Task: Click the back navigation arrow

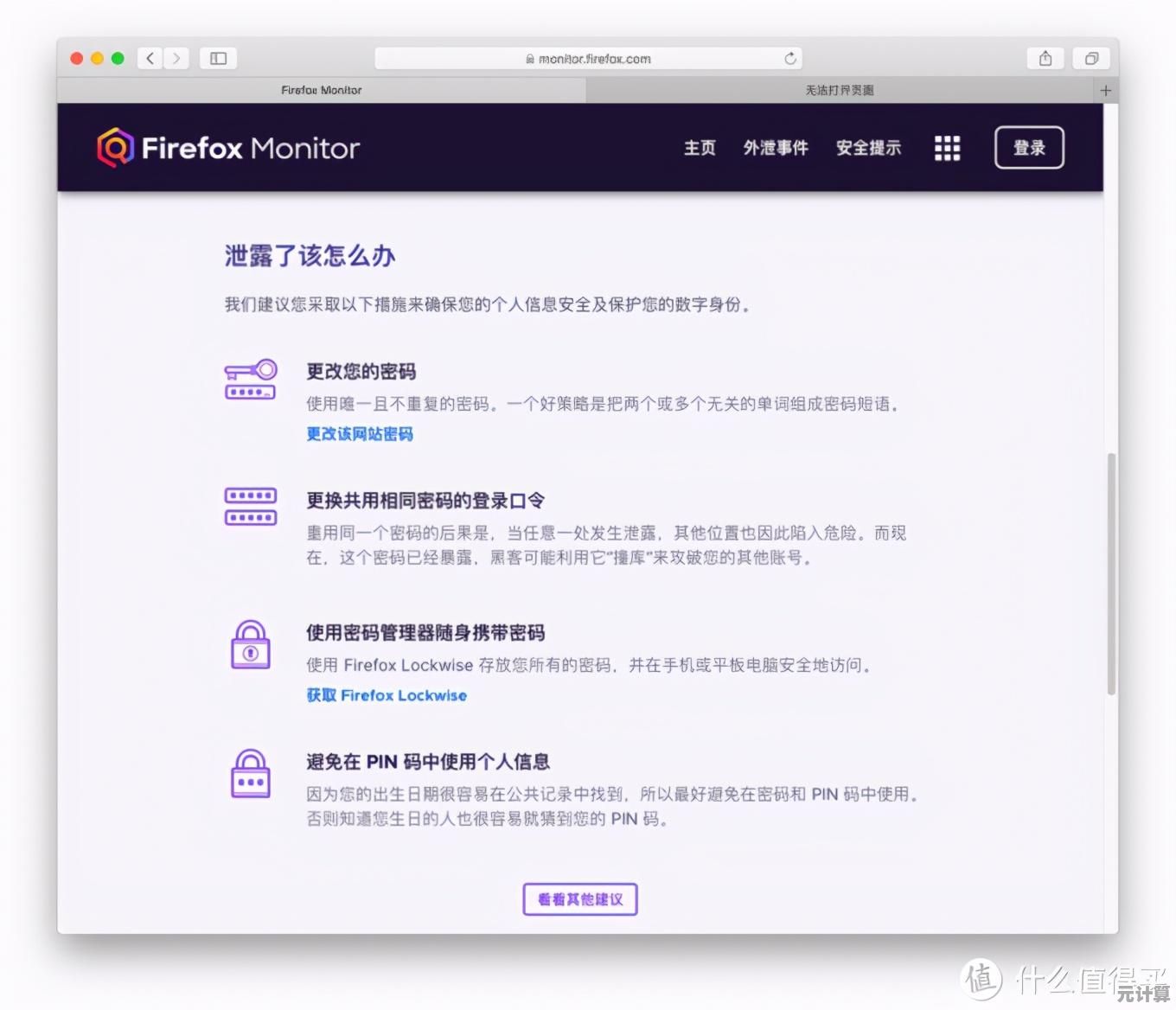Action: pyautogui.click(x=150, y=58)
